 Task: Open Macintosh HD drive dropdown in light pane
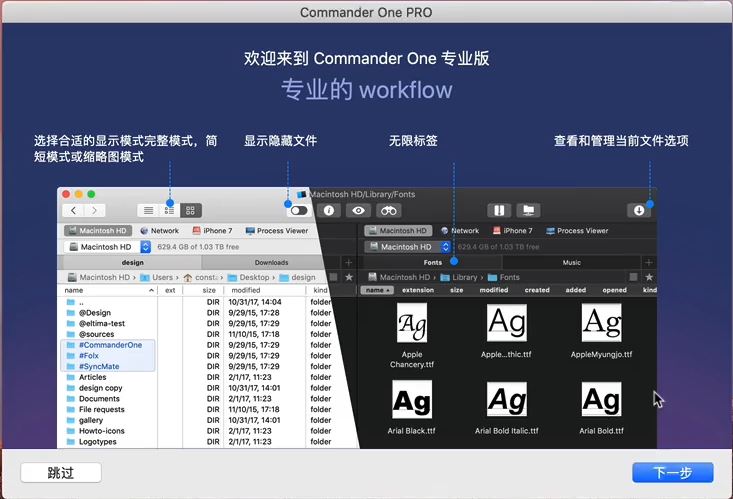tap(107, 246)
